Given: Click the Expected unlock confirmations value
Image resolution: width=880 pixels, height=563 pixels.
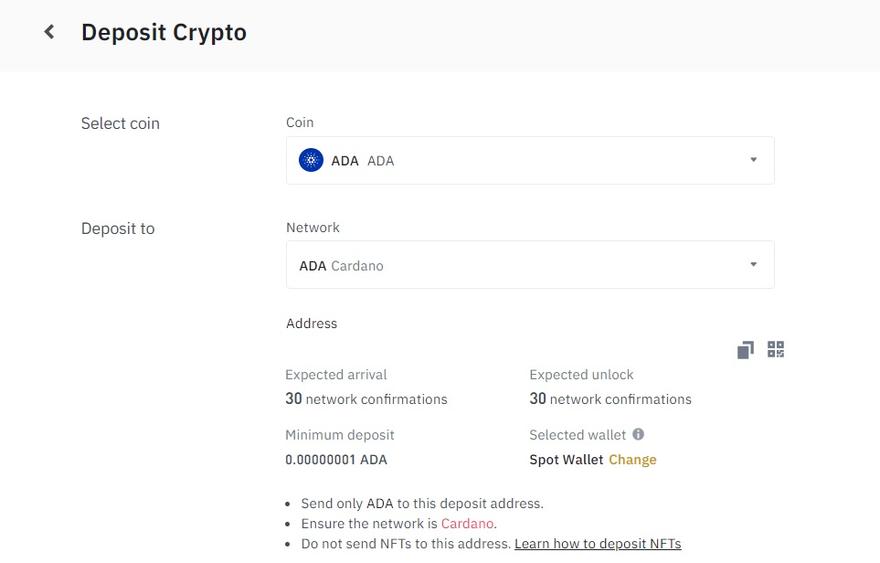Looking at the screenshot, I should click(x=610, y=399).
